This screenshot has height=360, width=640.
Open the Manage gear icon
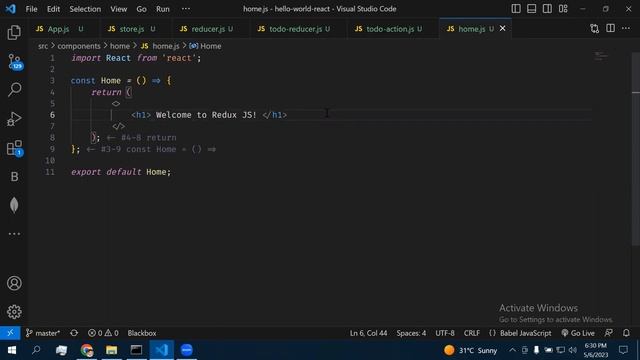click(14, 312)
